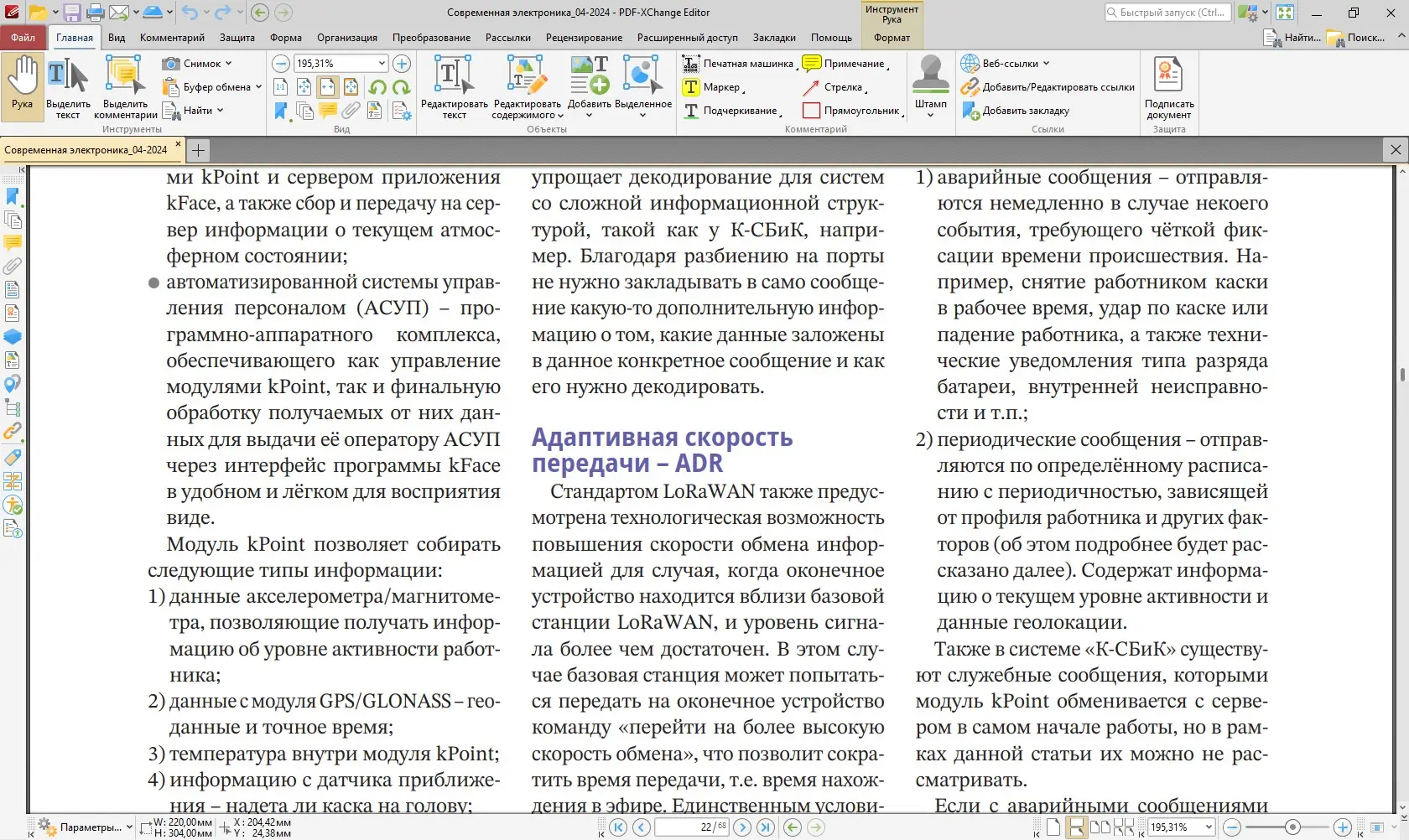This screenshot has width=1409, height=840.
Task: Click the Добавить закладку button
Action: pos(1018,110)
